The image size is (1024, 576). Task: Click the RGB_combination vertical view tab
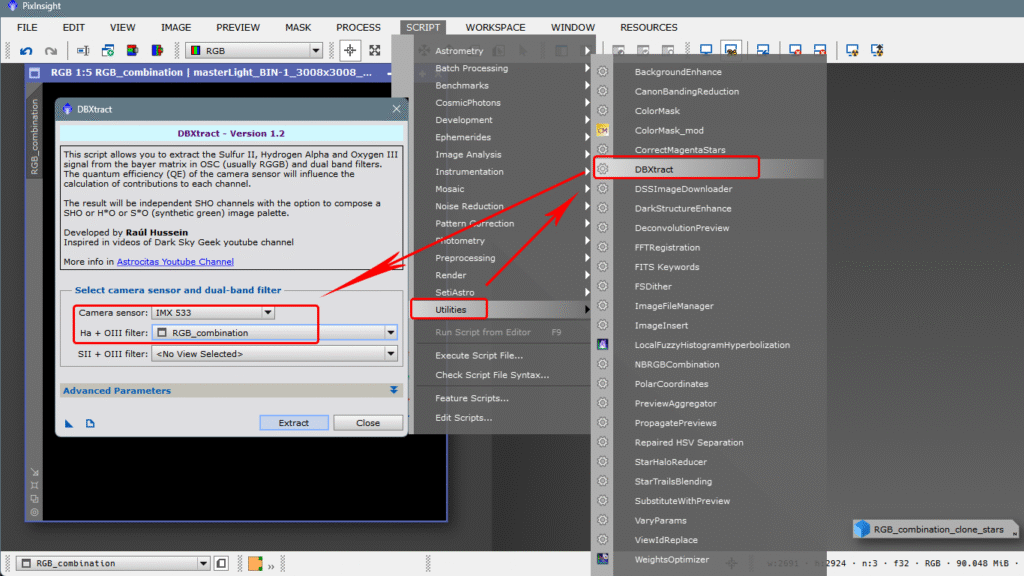pyautogui.click(x=34, y=138)
